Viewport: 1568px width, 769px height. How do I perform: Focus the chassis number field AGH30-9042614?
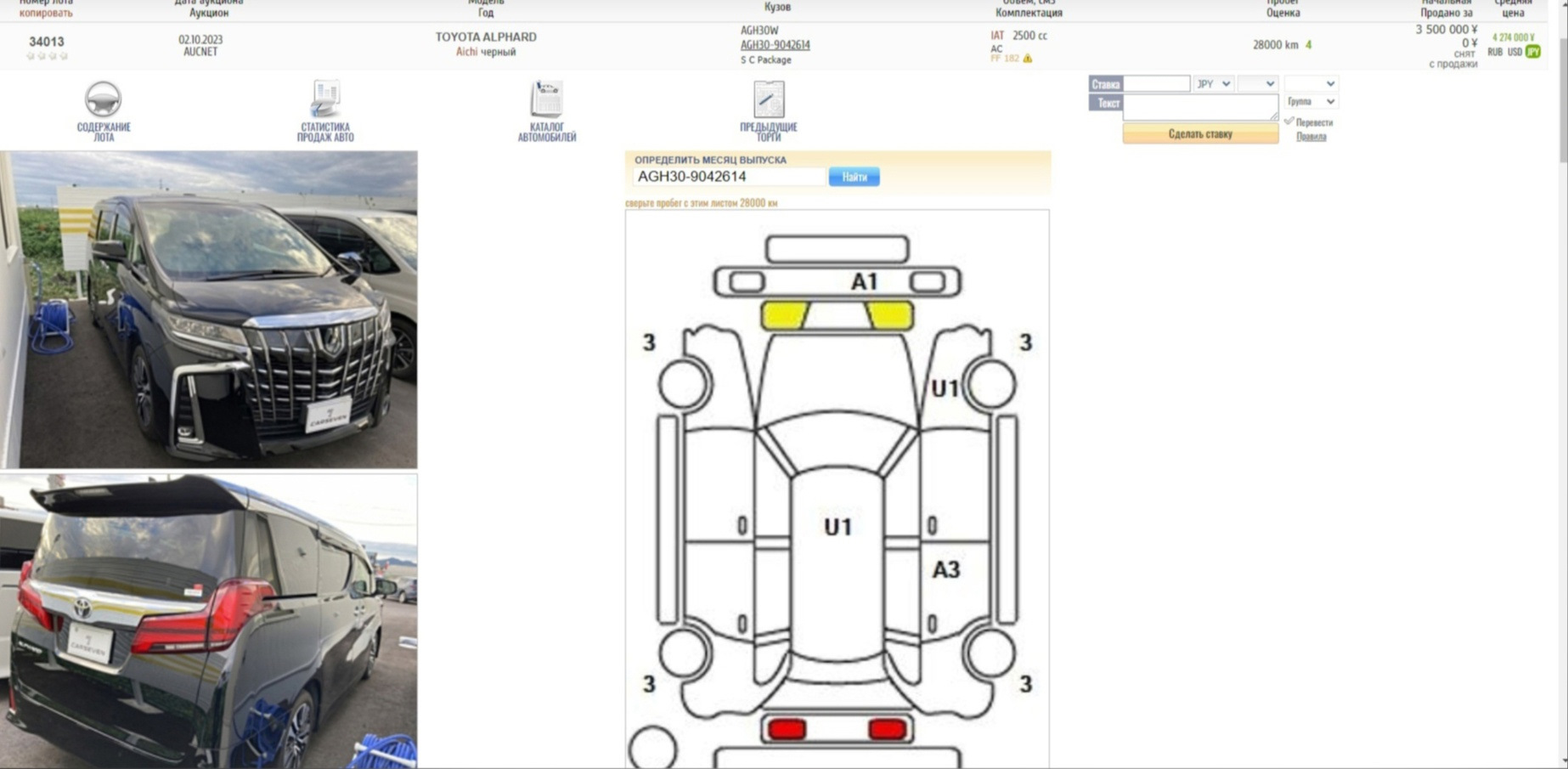click(729, 177)
